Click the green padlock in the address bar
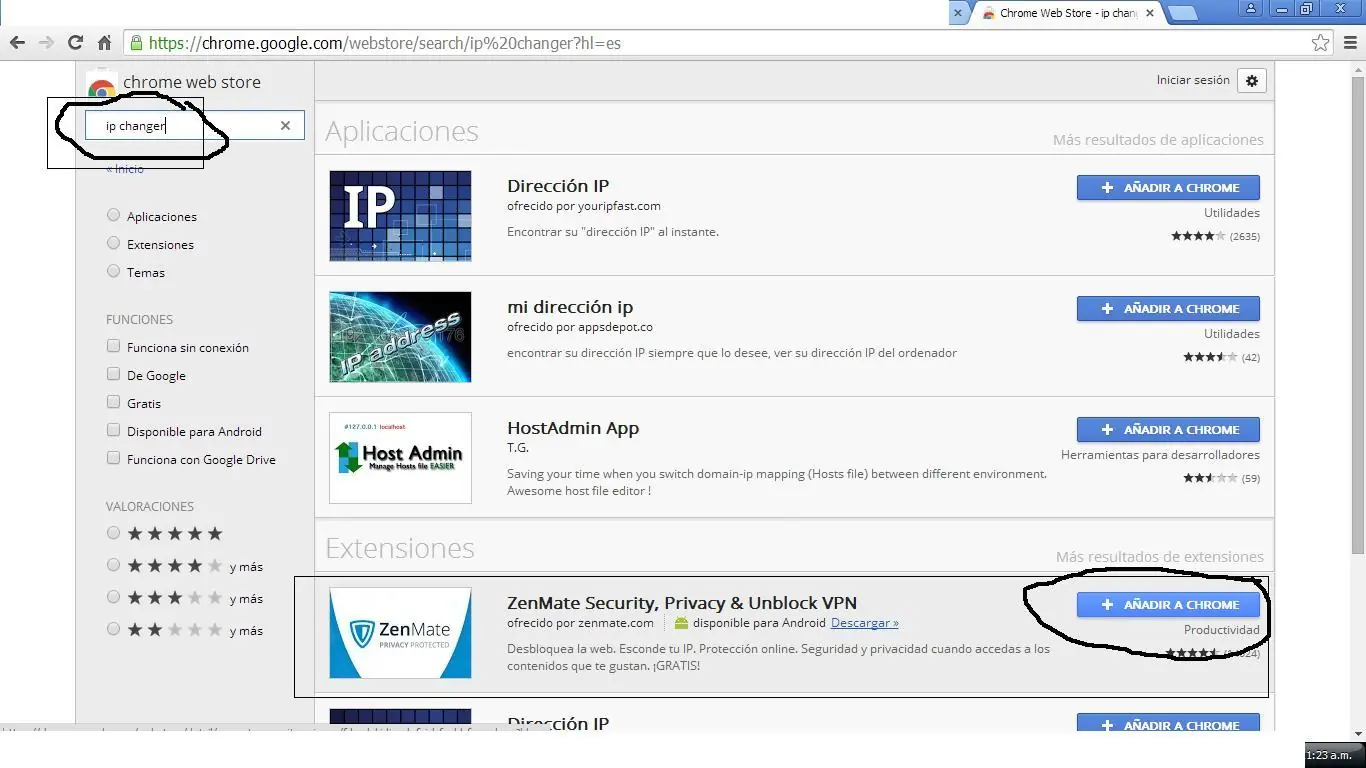 click(136, 43)
